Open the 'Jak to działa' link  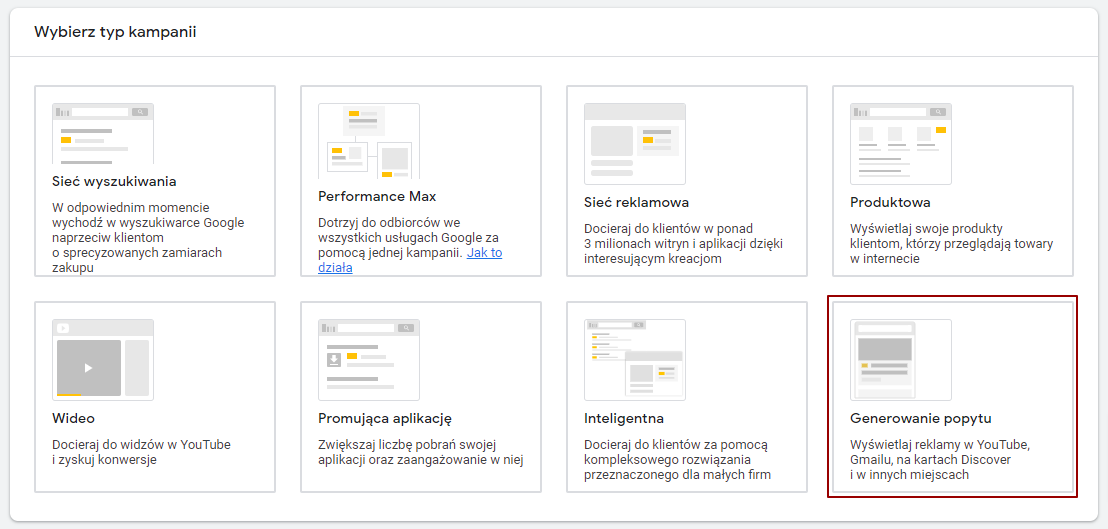[x=484, y=253]
